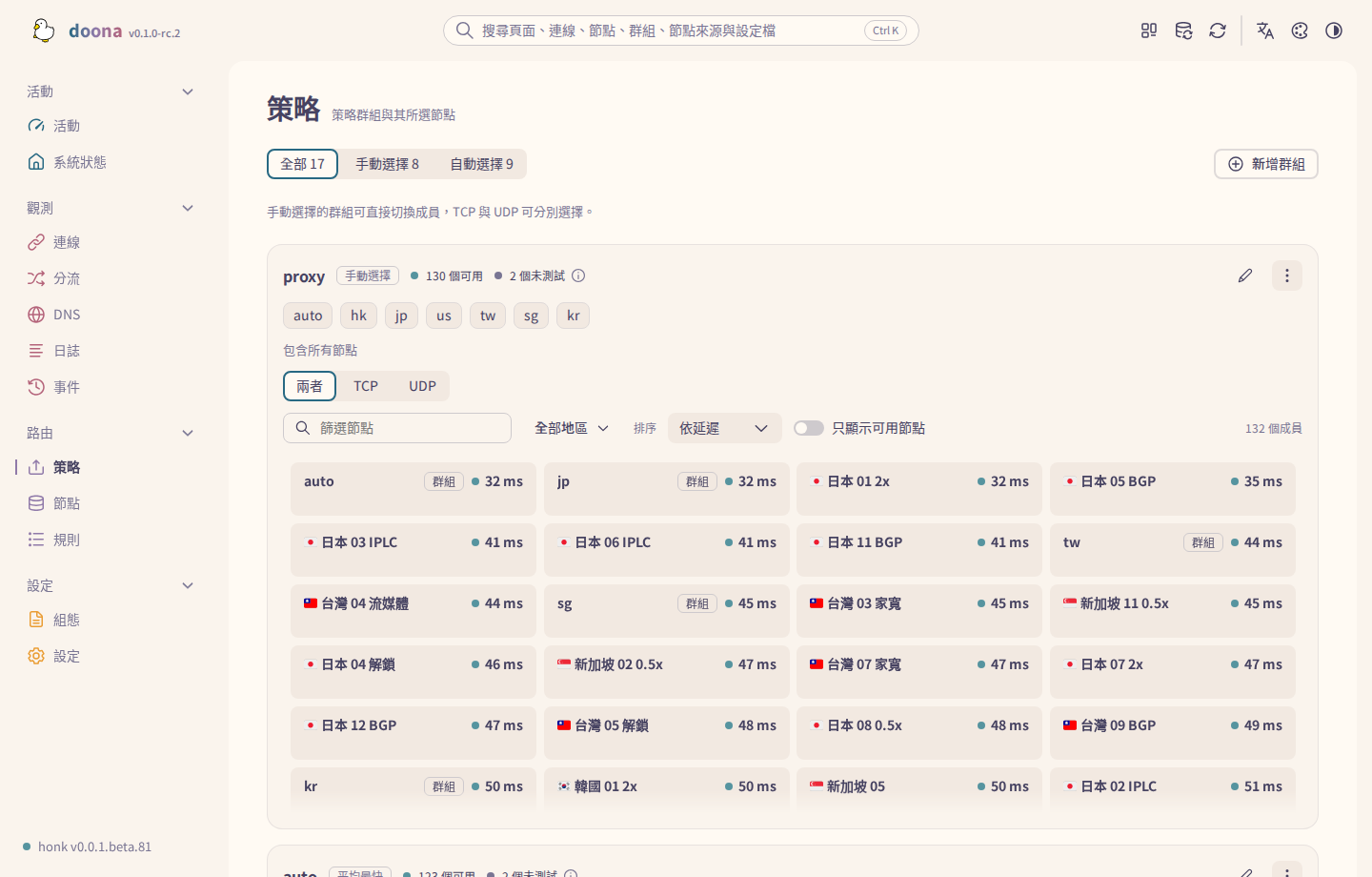
Task: Switch to 自動選擇 9 tab
Action: [x=481, y=164]
